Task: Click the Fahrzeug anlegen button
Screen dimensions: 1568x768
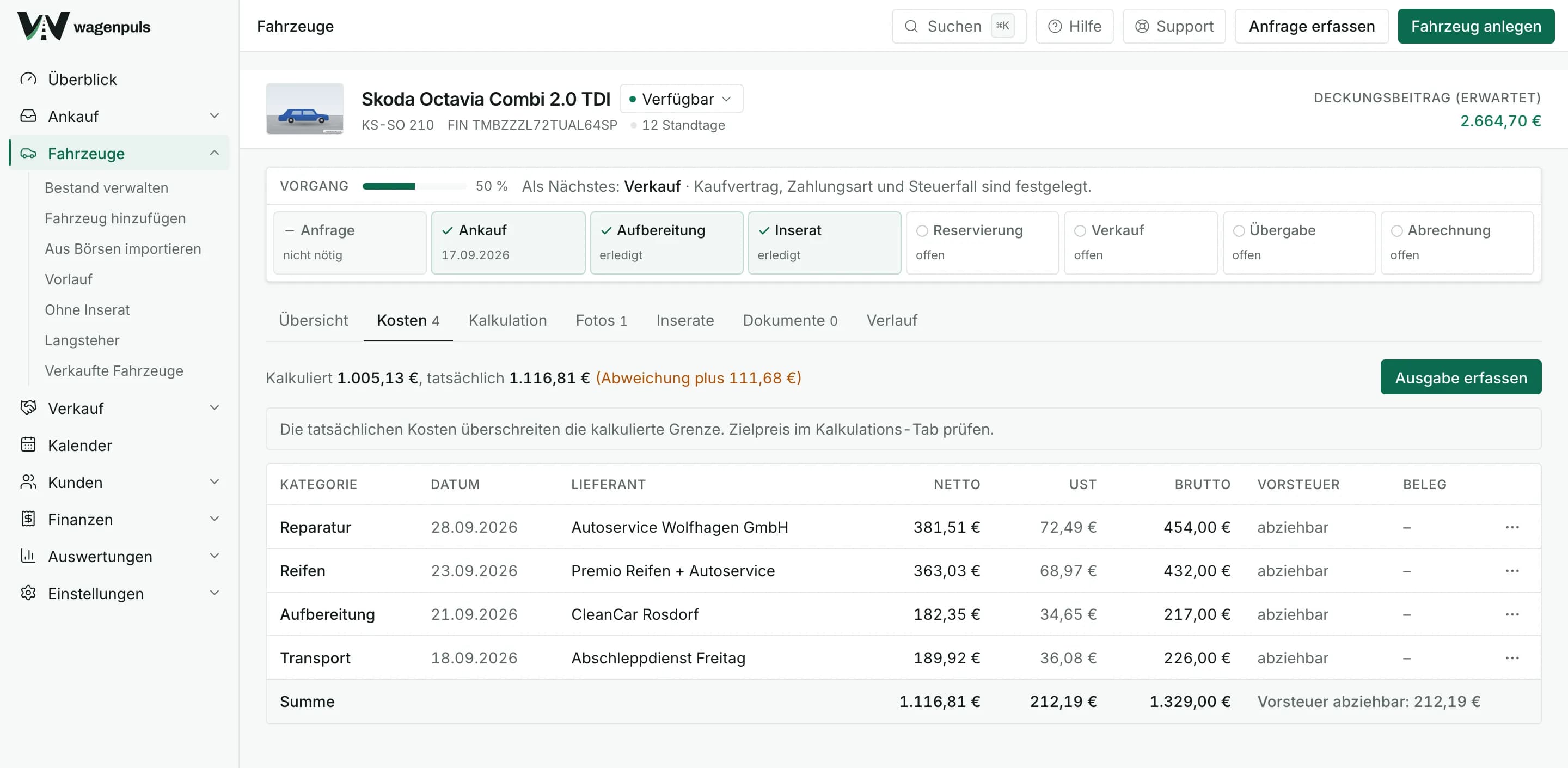Action: pyautogui.click(x=1476, y=26)
